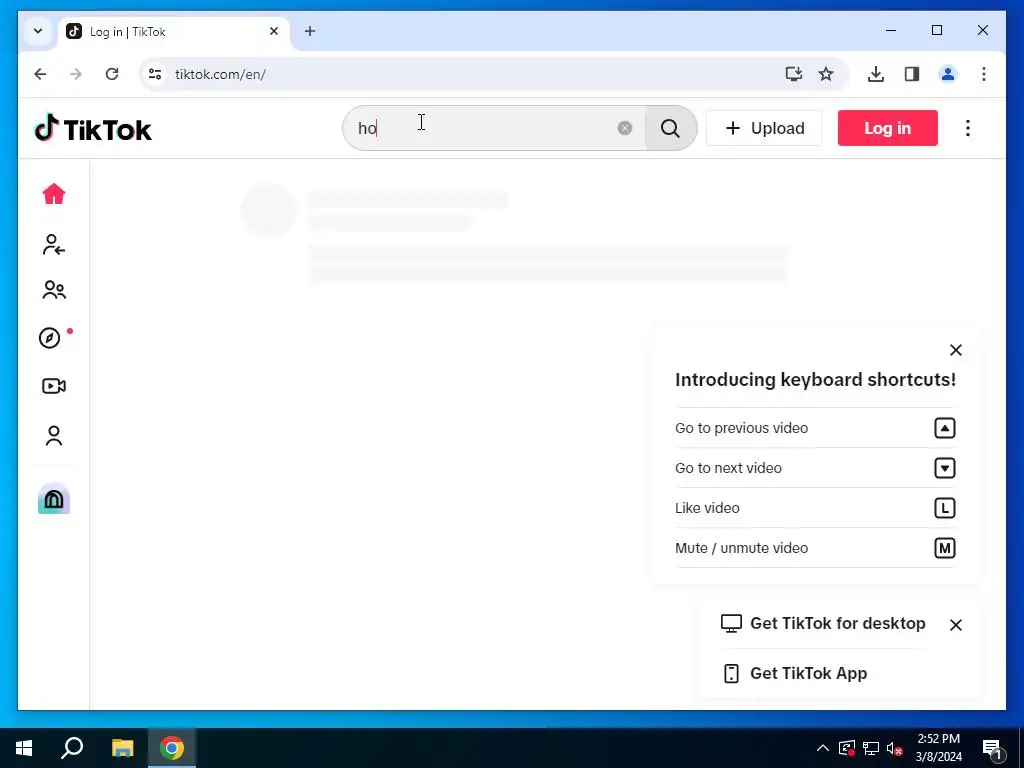Click the address bar URL
The height and width of the screenshot is (768, 1024).
[220, 74]
